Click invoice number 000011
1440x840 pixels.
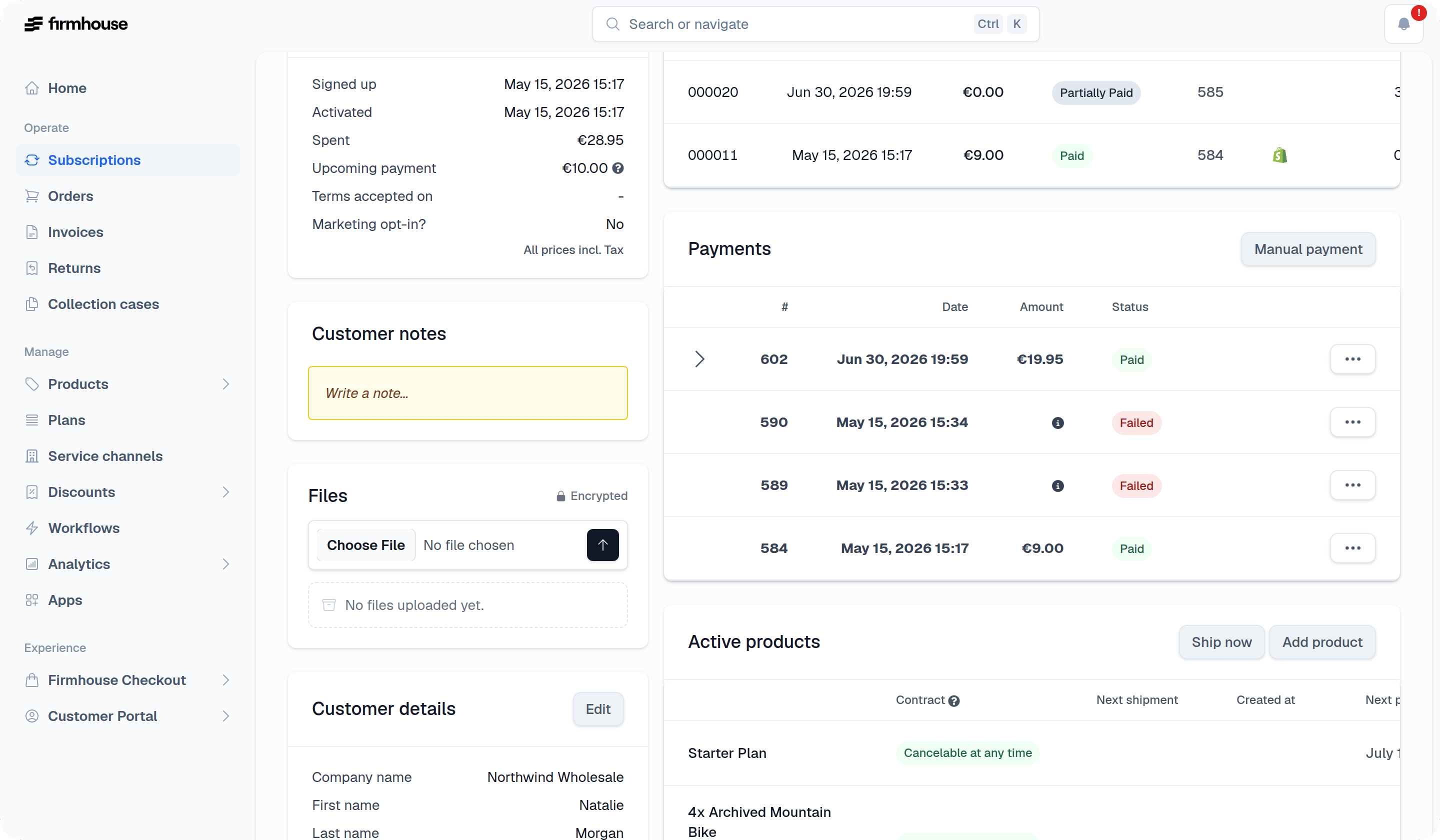coord(712,155)
